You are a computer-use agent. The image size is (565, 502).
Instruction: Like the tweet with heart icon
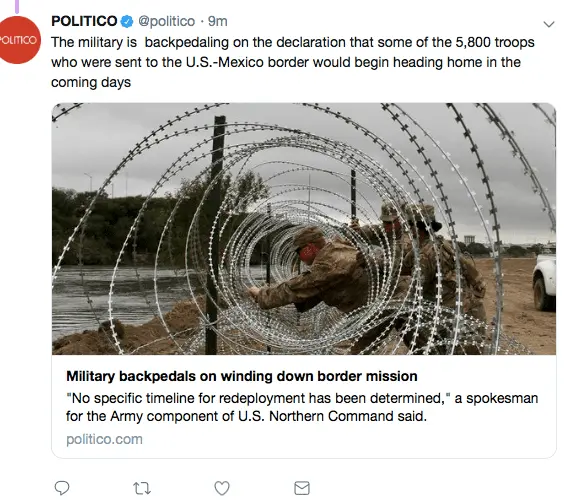tap(222, 488)
